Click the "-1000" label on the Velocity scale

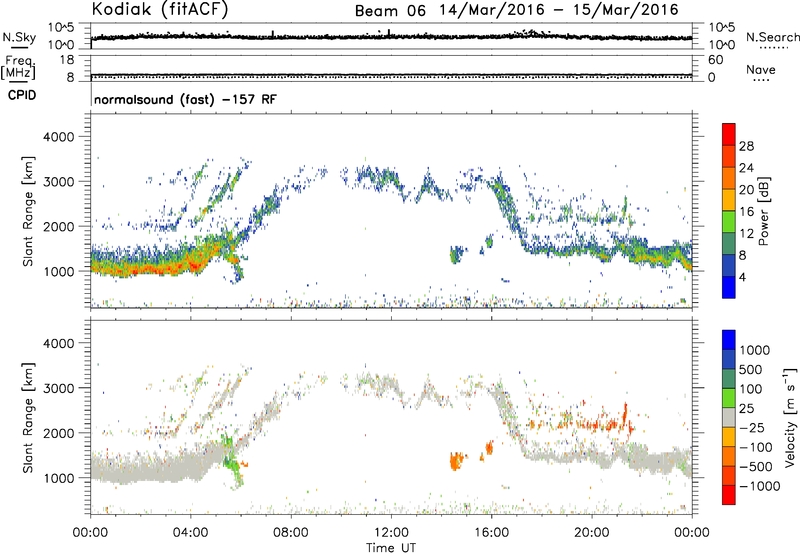pos(760,486)
